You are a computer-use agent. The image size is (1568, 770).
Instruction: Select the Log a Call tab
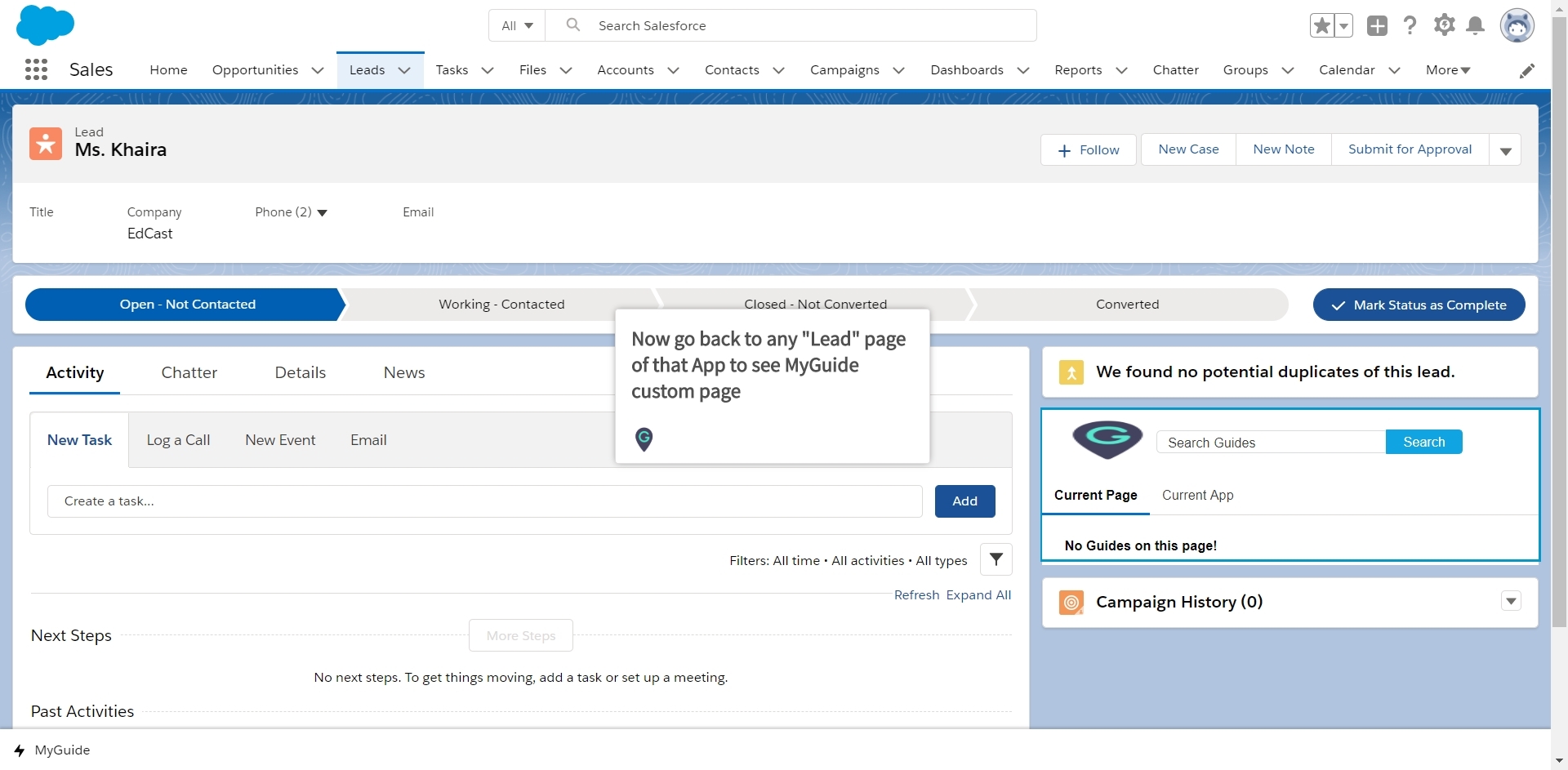pos(178,440)
